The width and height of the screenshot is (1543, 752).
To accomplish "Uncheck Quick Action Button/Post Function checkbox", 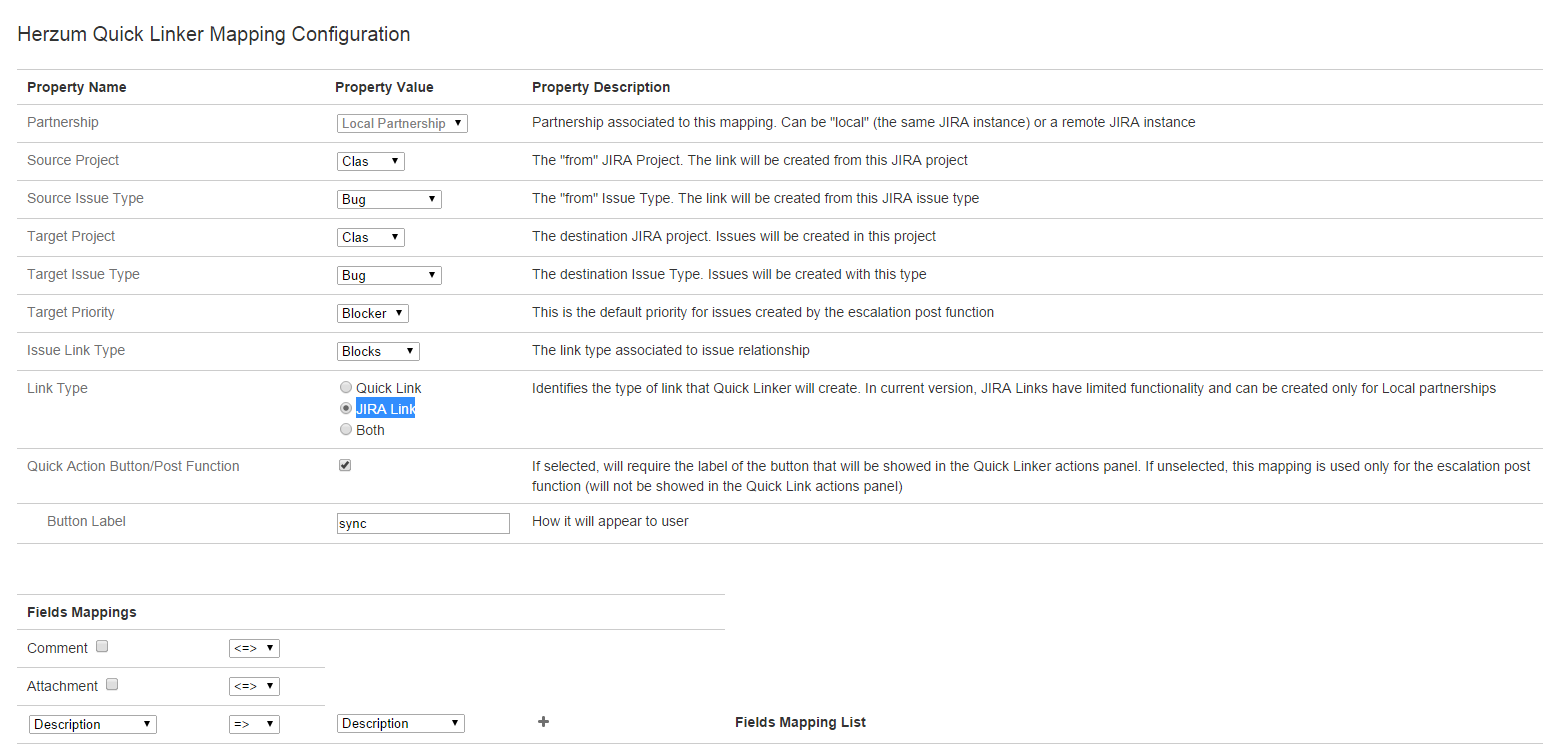I will [345, 466].
